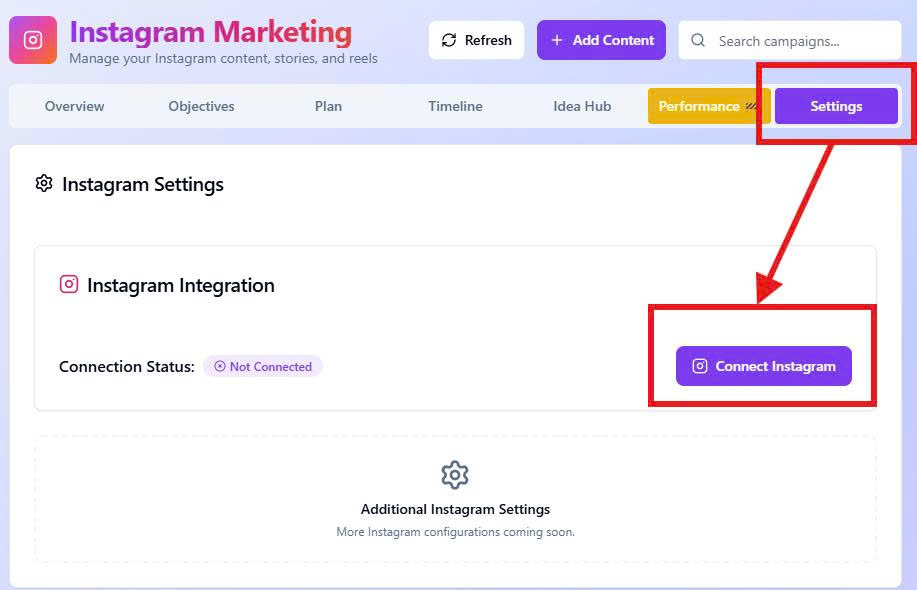Select the Timeline tab
917x590 pixels.
(x=455, y=106)
